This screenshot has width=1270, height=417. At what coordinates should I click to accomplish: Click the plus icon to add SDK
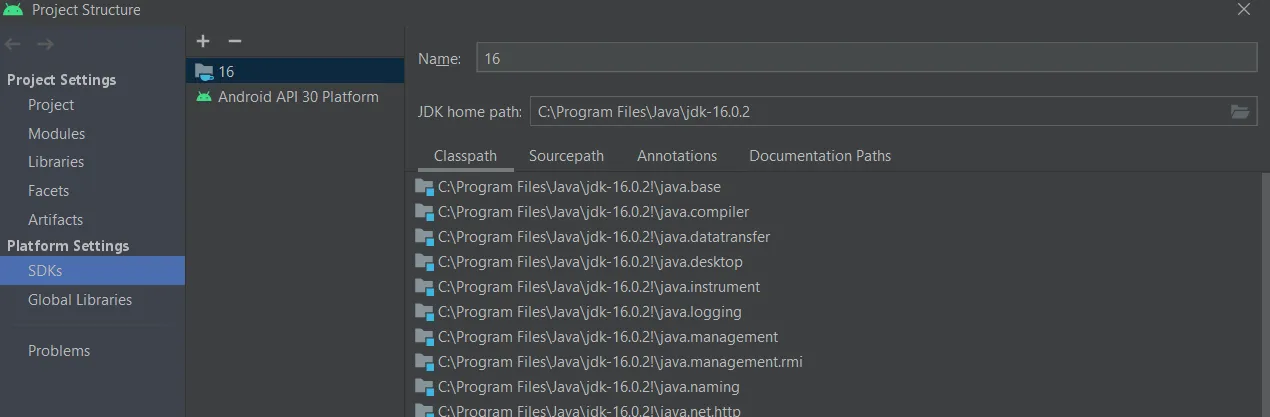(x=203, y=41)
